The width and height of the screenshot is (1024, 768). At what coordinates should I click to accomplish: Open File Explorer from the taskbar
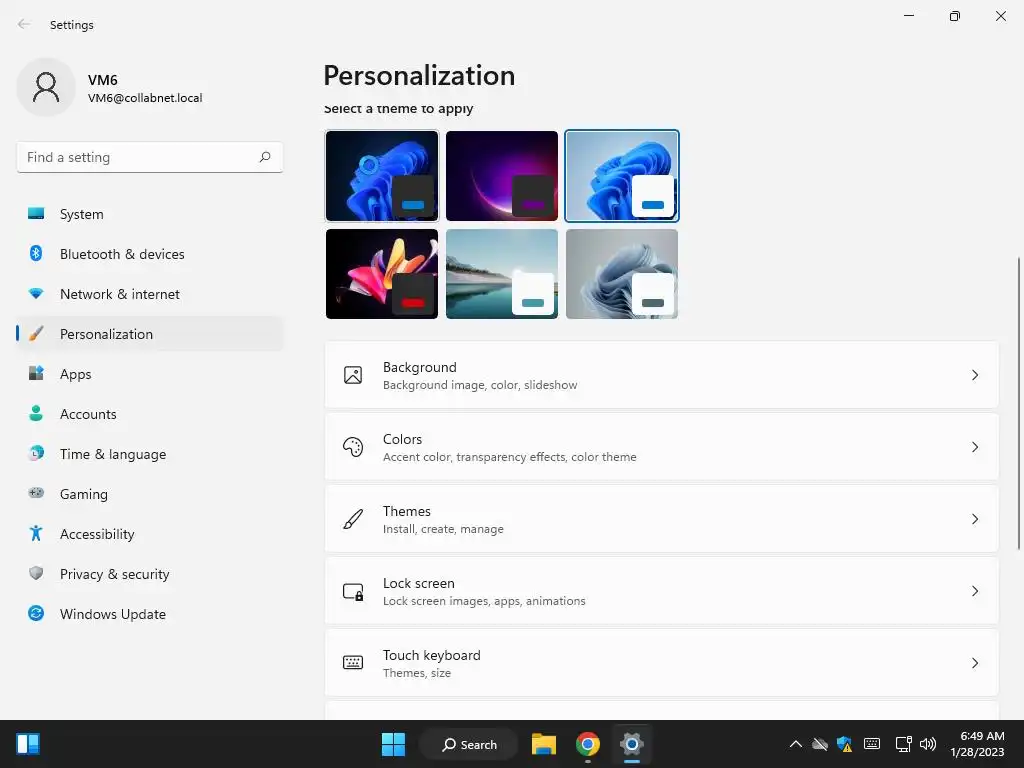coord(543,744)
